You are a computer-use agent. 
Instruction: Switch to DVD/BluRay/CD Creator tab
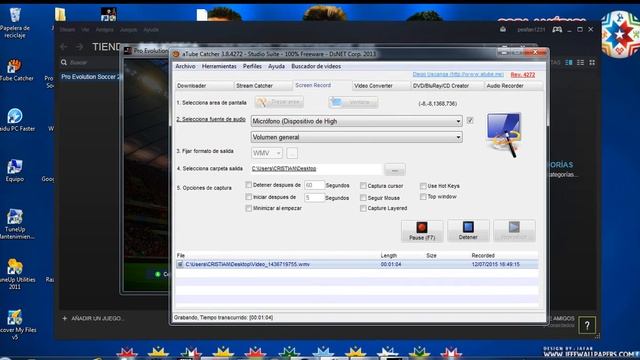pos(447,86)
